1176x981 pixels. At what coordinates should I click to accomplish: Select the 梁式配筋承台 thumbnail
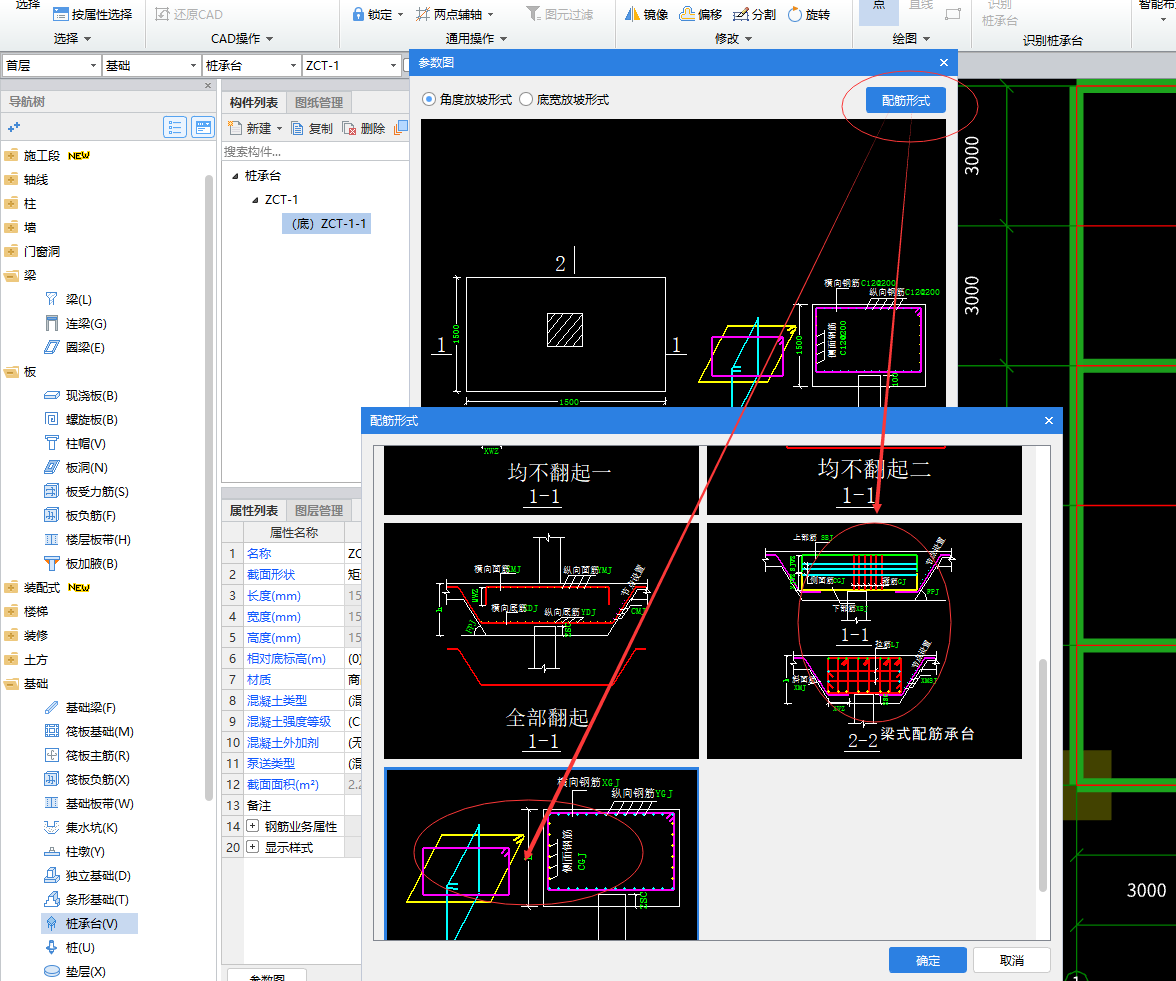[x=864, y=640]
